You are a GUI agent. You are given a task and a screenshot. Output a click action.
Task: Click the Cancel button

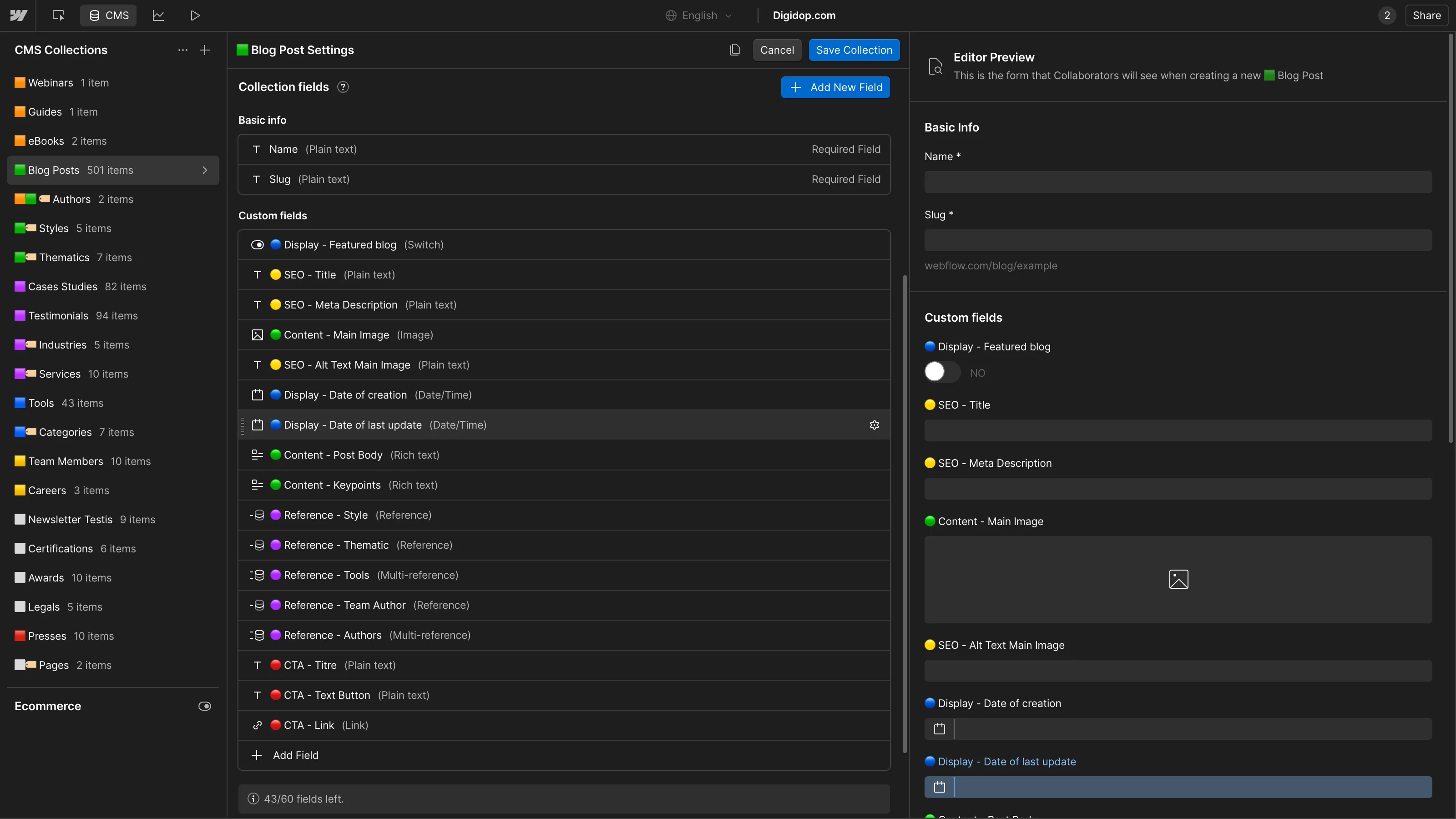point(777,50)
